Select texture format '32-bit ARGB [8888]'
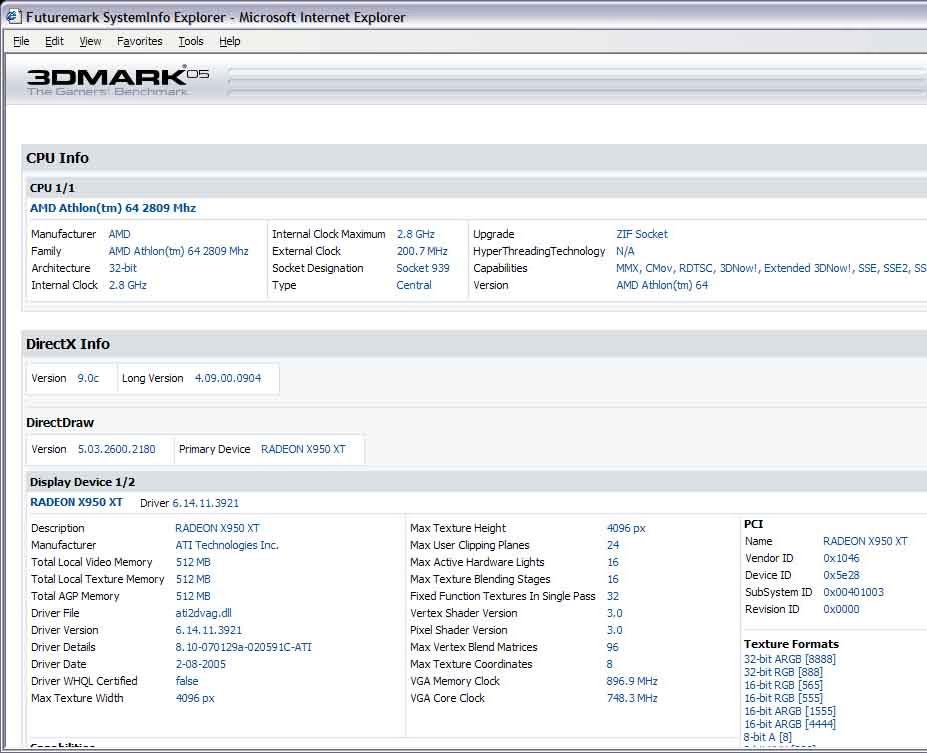This screenshot has height=753, width=927. click(x=790, y=659)
